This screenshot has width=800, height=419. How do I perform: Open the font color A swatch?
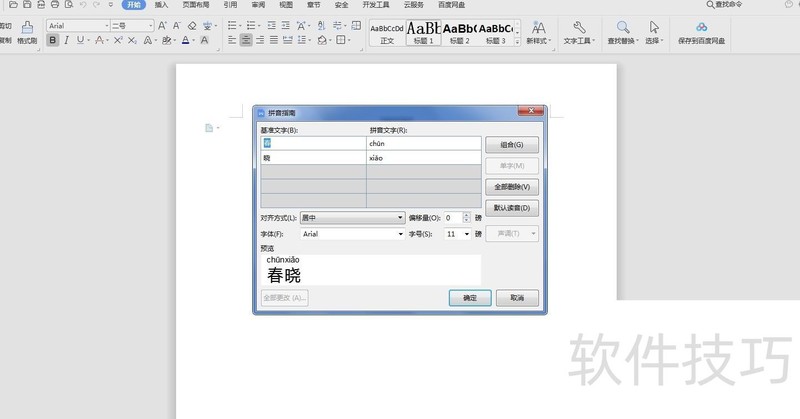(185, 40)
